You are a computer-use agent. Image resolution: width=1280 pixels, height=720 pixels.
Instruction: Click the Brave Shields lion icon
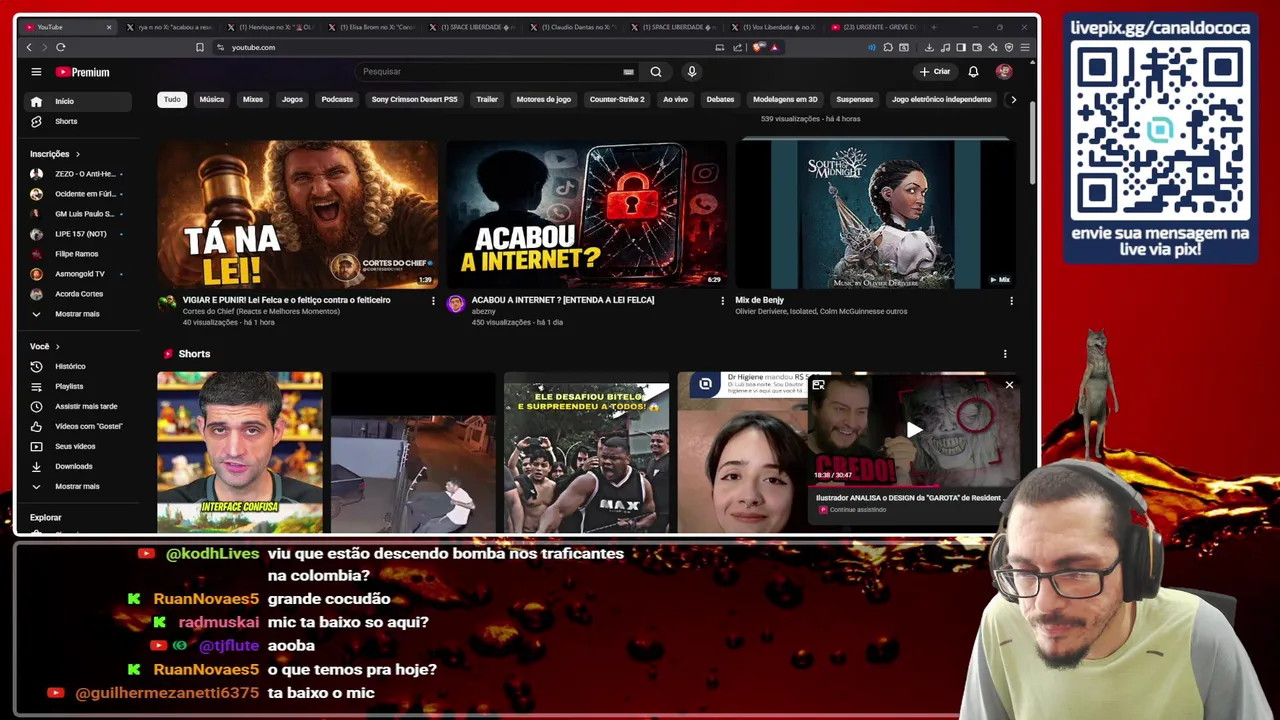tap(759, 47)
